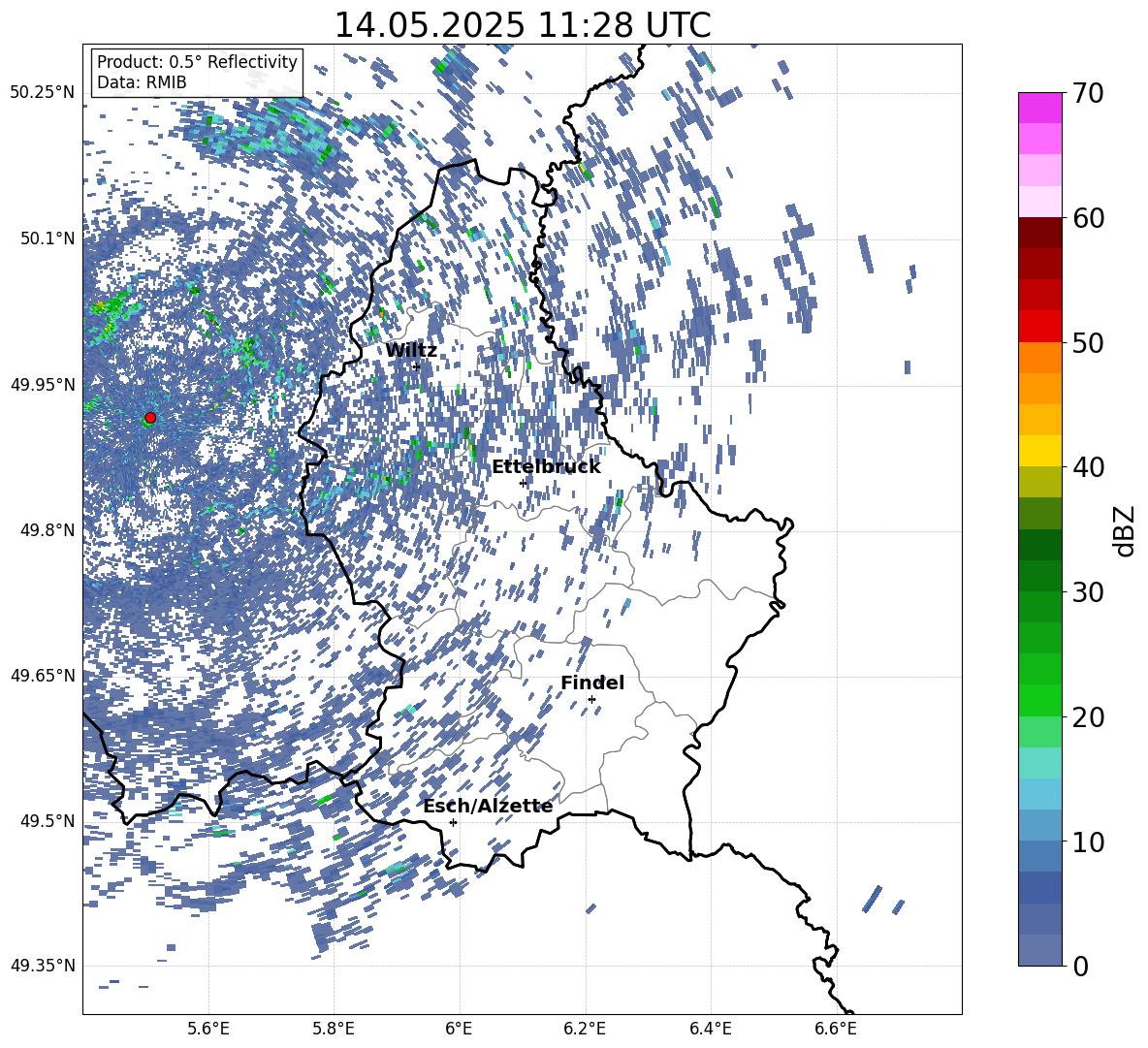Click the 49.35°N latitude label
This screenshot has width=1148, height=1048.
coord(43,966)
